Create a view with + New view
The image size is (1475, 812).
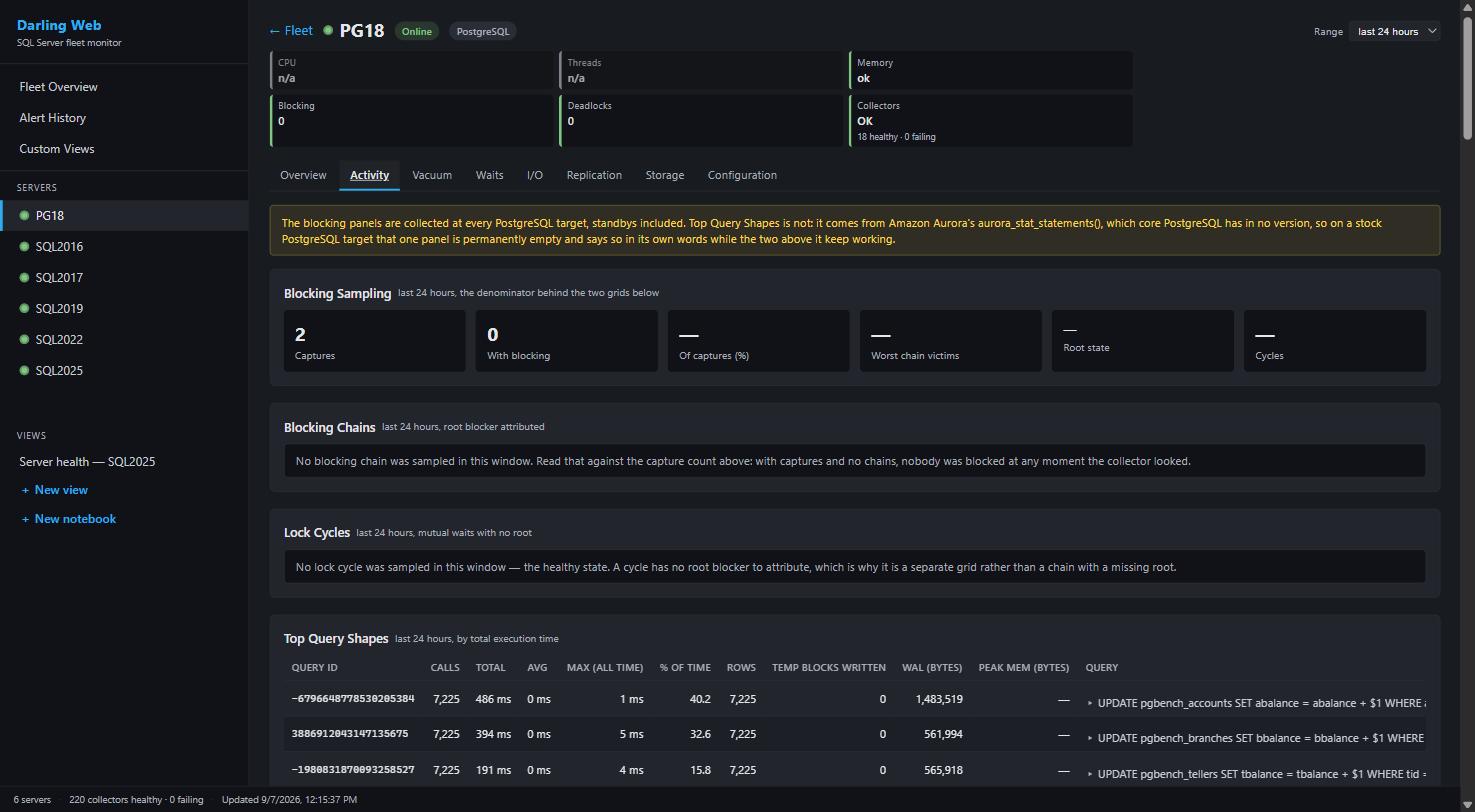click(55, 490)
